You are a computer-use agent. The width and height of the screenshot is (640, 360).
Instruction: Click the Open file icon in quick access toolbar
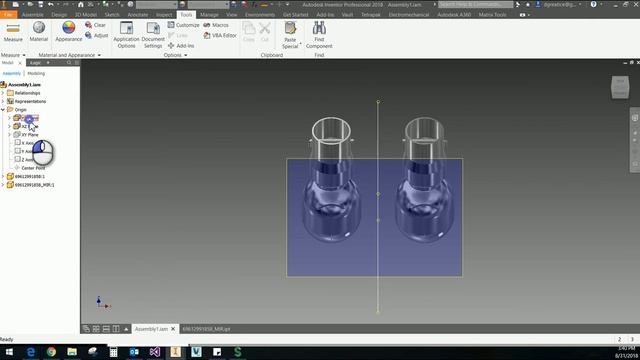(x=30, y=4)
